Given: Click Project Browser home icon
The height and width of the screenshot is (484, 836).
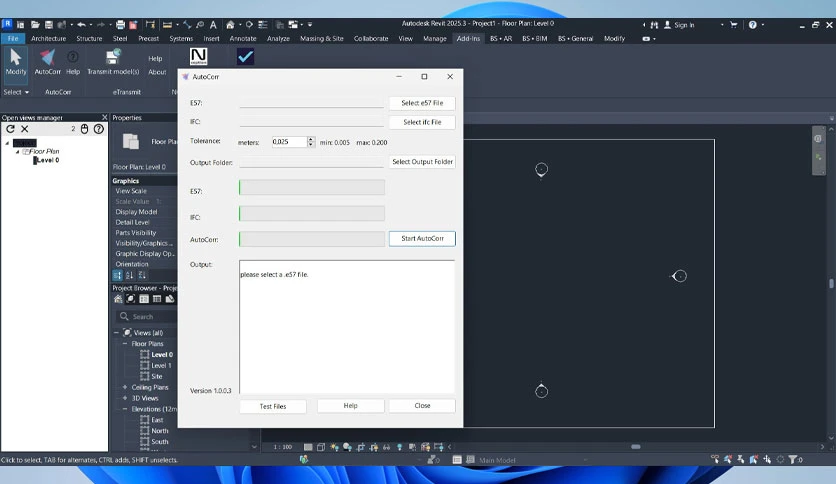Looking at the screenshot, I should pos(118,299).
